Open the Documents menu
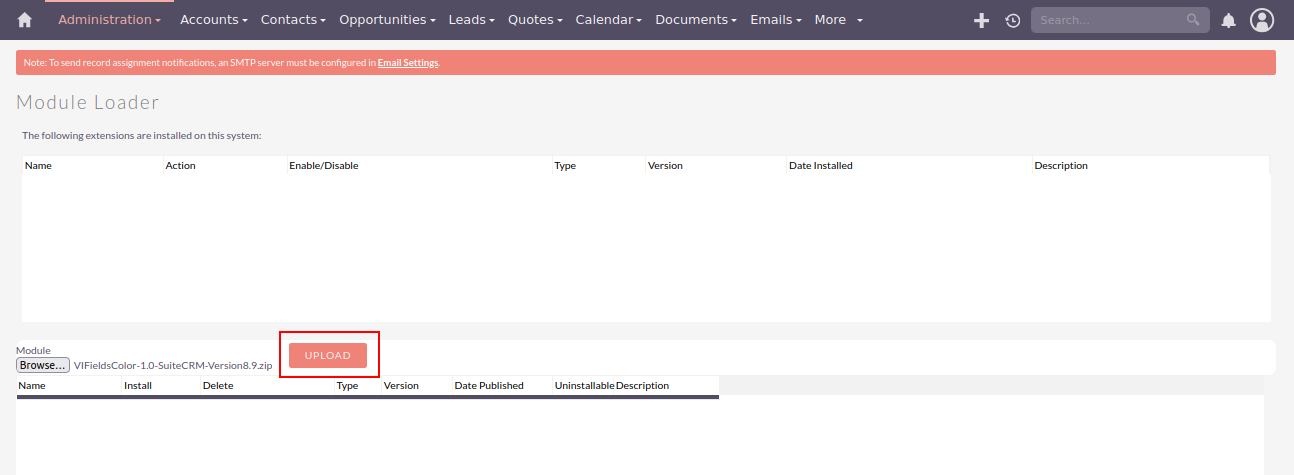The height and width of the screenshot is (475, 1294). click(x=696, y=20)
